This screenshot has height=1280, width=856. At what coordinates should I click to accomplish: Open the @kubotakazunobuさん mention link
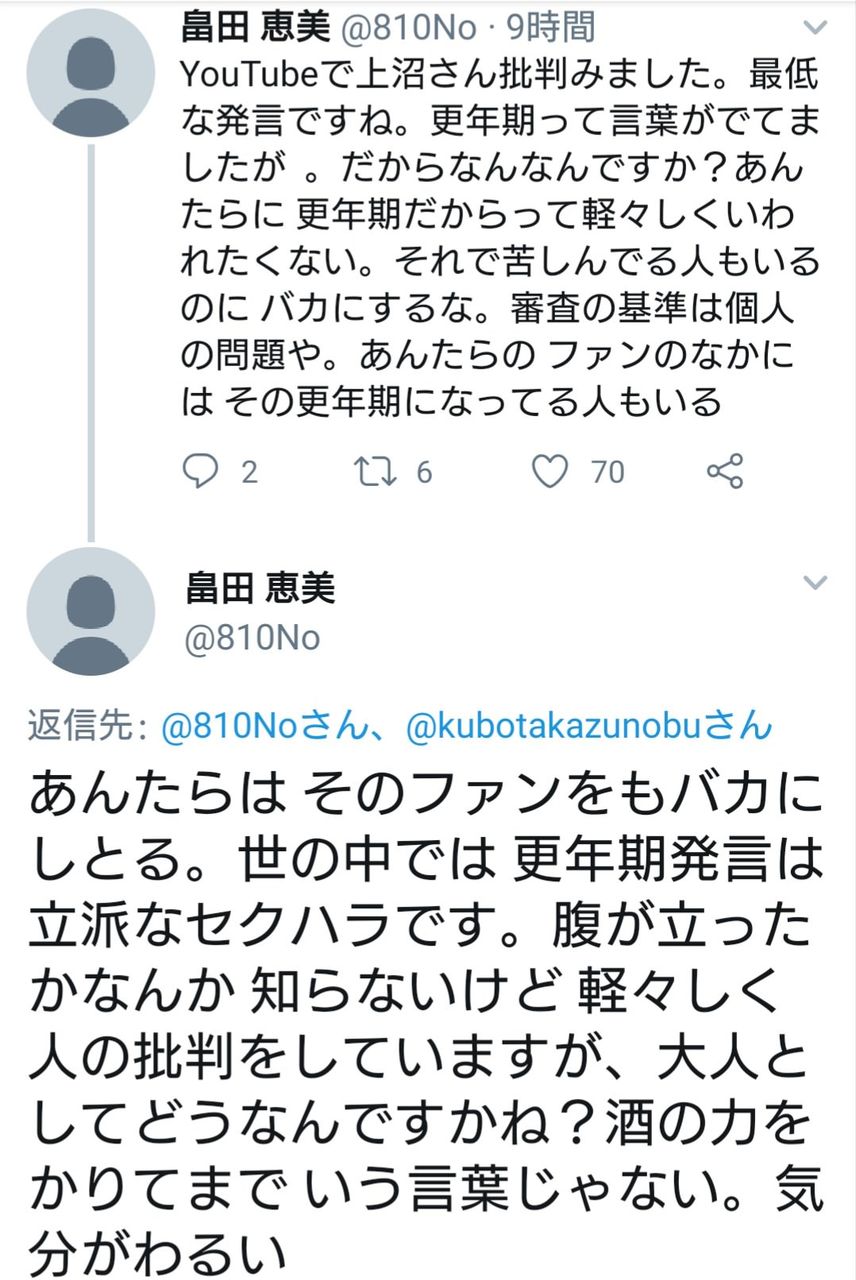point(589,728)
